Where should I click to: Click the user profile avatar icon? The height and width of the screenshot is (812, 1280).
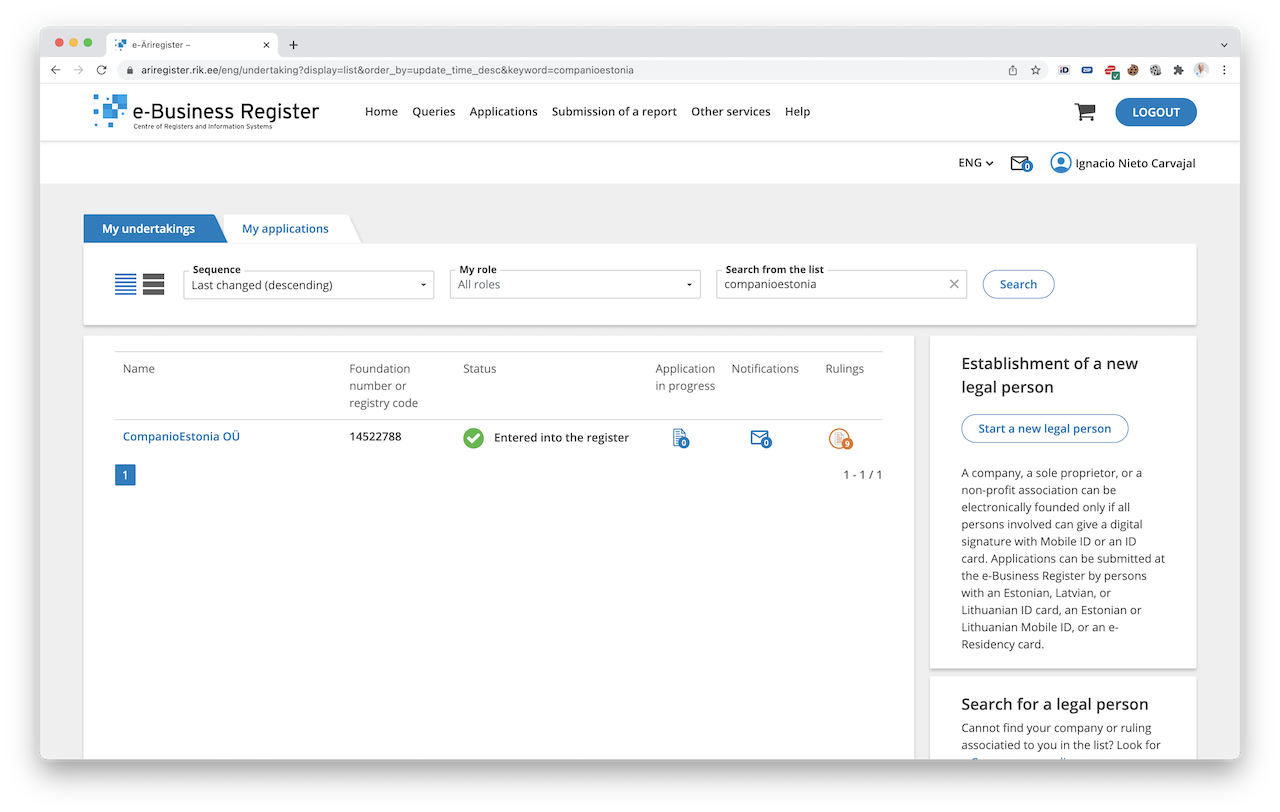(x=1061, y=163)
